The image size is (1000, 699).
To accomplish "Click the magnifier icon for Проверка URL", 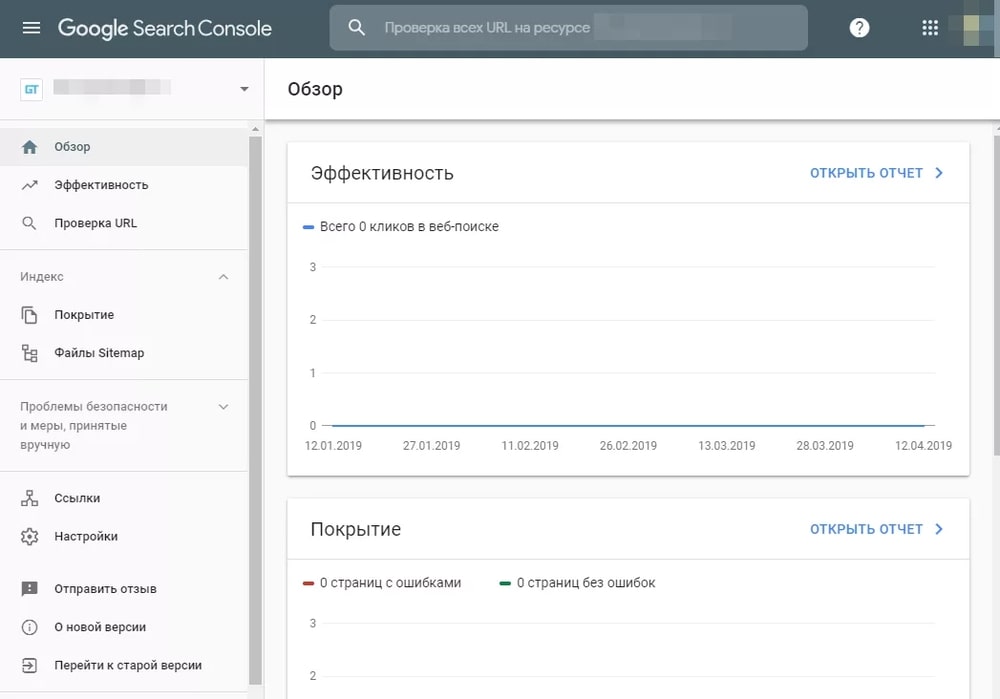I will click(x=29, y=223).
